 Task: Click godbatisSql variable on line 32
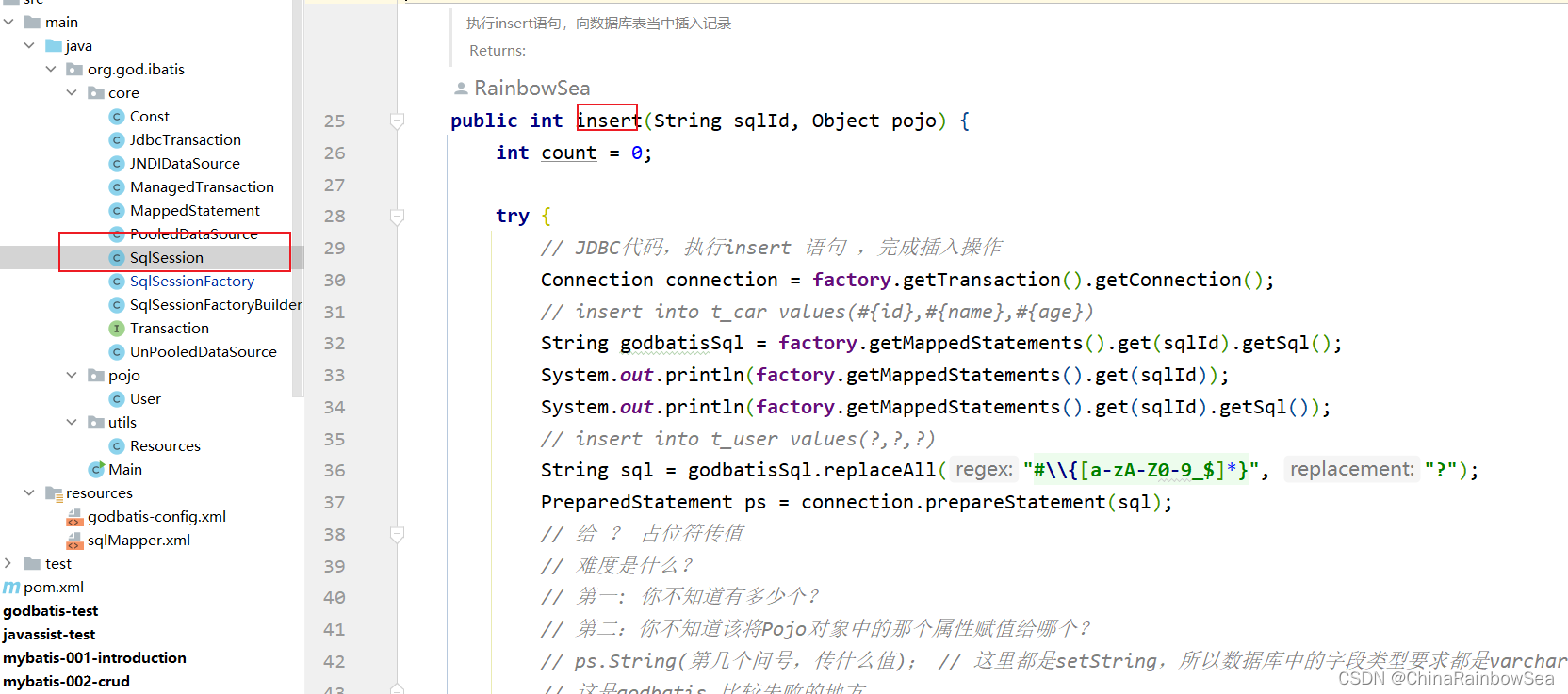pyautogui.click(x=681, y=343)
